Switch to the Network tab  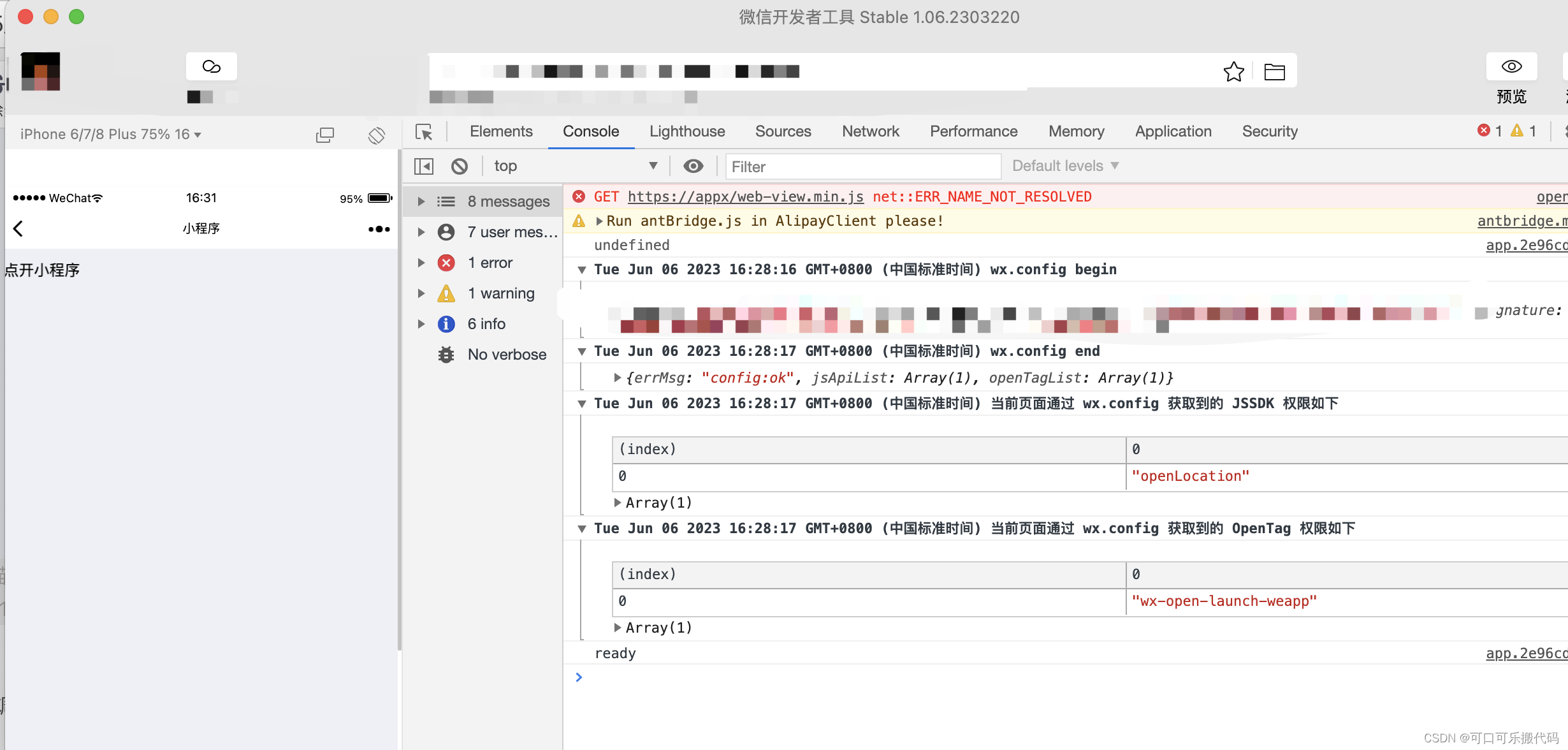click(870, 131)
